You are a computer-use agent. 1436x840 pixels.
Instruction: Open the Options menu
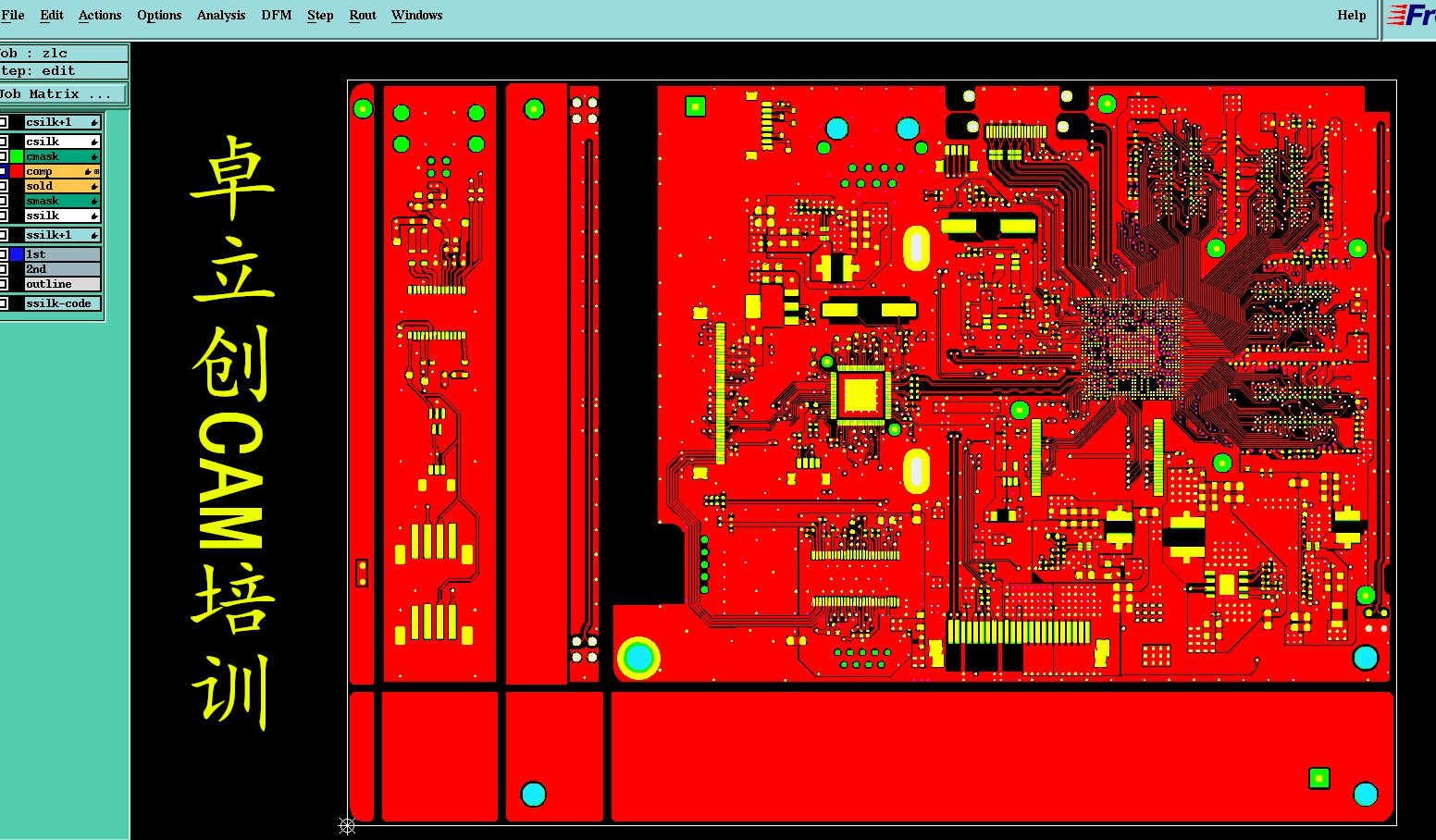159,15
